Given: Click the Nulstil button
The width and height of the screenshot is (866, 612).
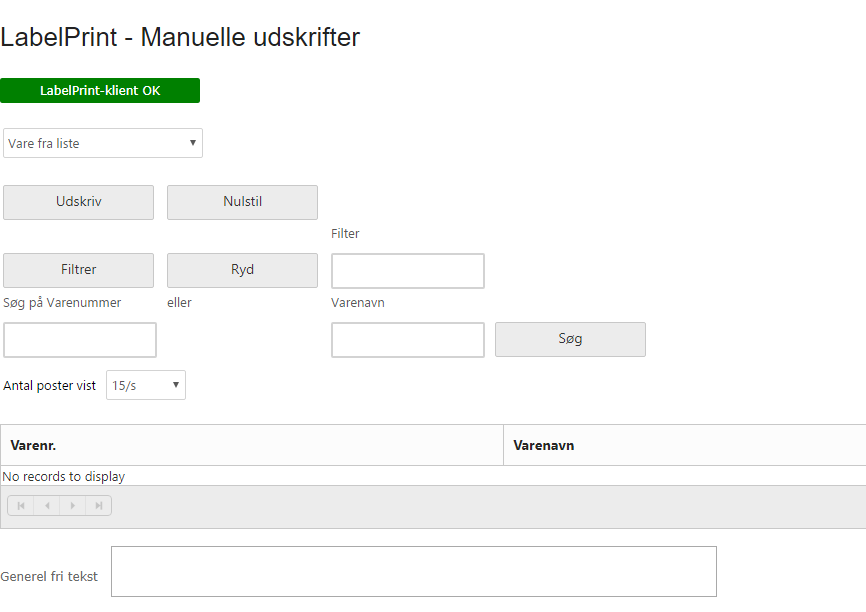Looking at the screenshot, I should click(242, 202).
